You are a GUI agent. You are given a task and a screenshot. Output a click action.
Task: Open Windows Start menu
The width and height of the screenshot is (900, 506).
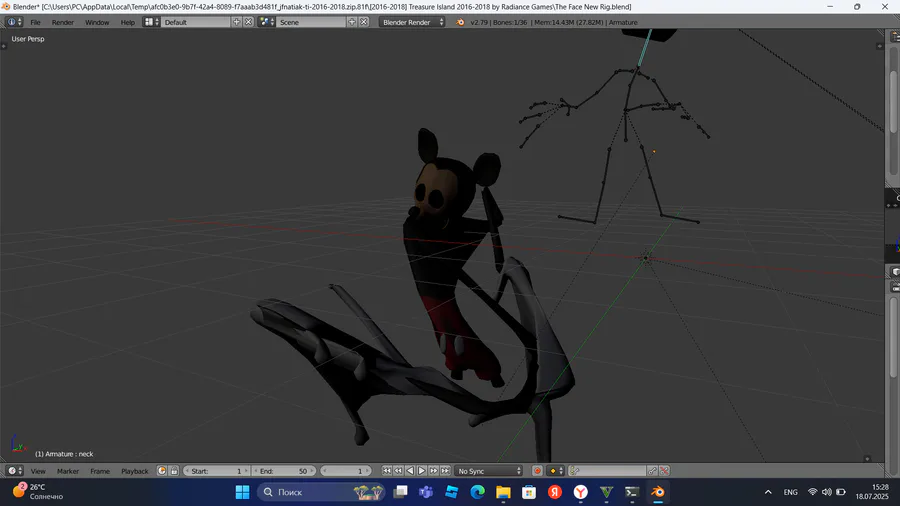click(242, 492)
